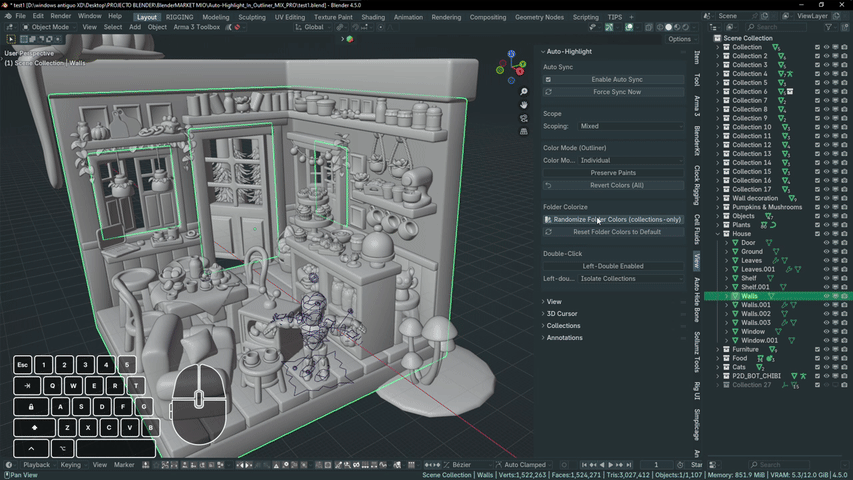Open the Edit menu
Viewport: 853px width, 480px height.
coord(38,16)
